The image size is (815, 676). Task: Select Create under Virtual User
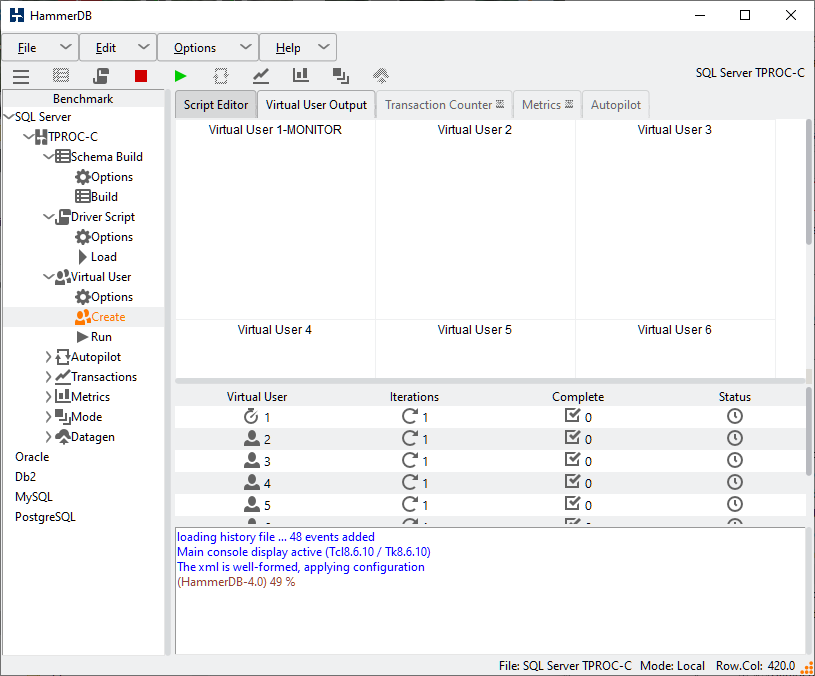(x=108, y=317)
